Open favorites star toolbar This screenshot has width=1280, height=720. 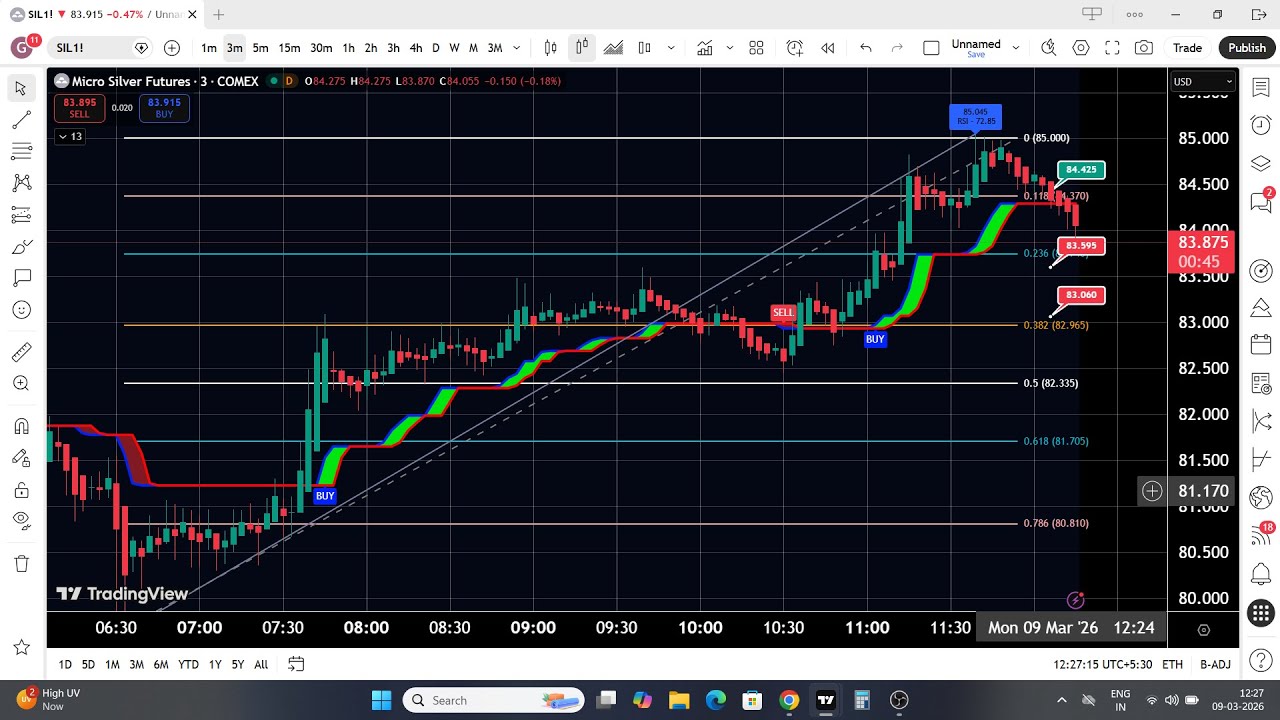[21, 648]
